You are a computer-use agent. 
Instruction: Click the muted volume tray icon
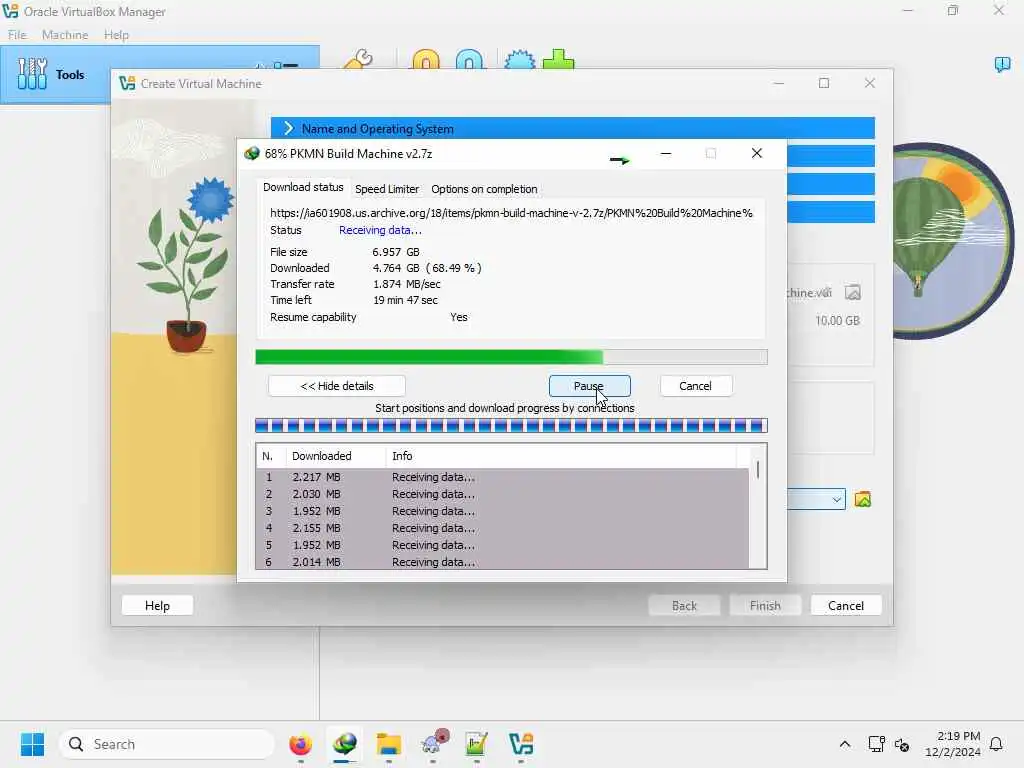902,744
